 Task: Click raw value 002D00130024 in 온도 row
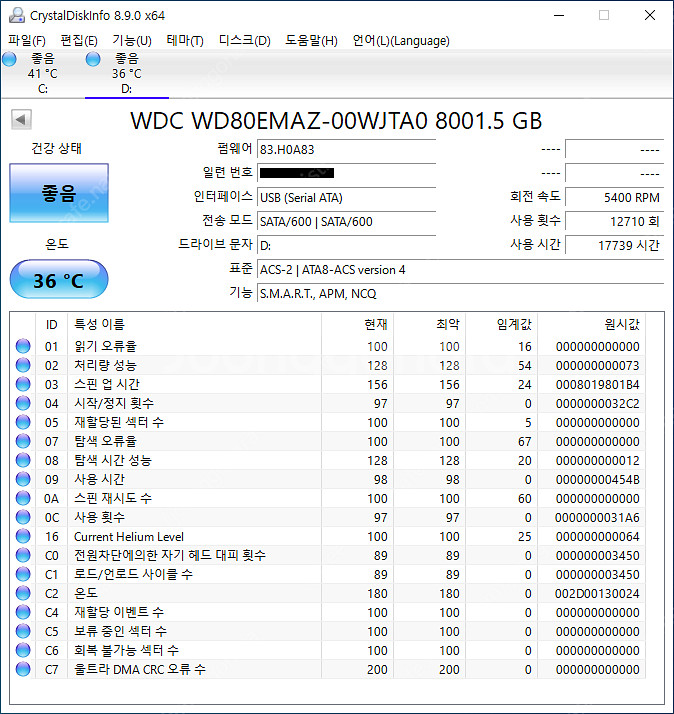point(597,594)
